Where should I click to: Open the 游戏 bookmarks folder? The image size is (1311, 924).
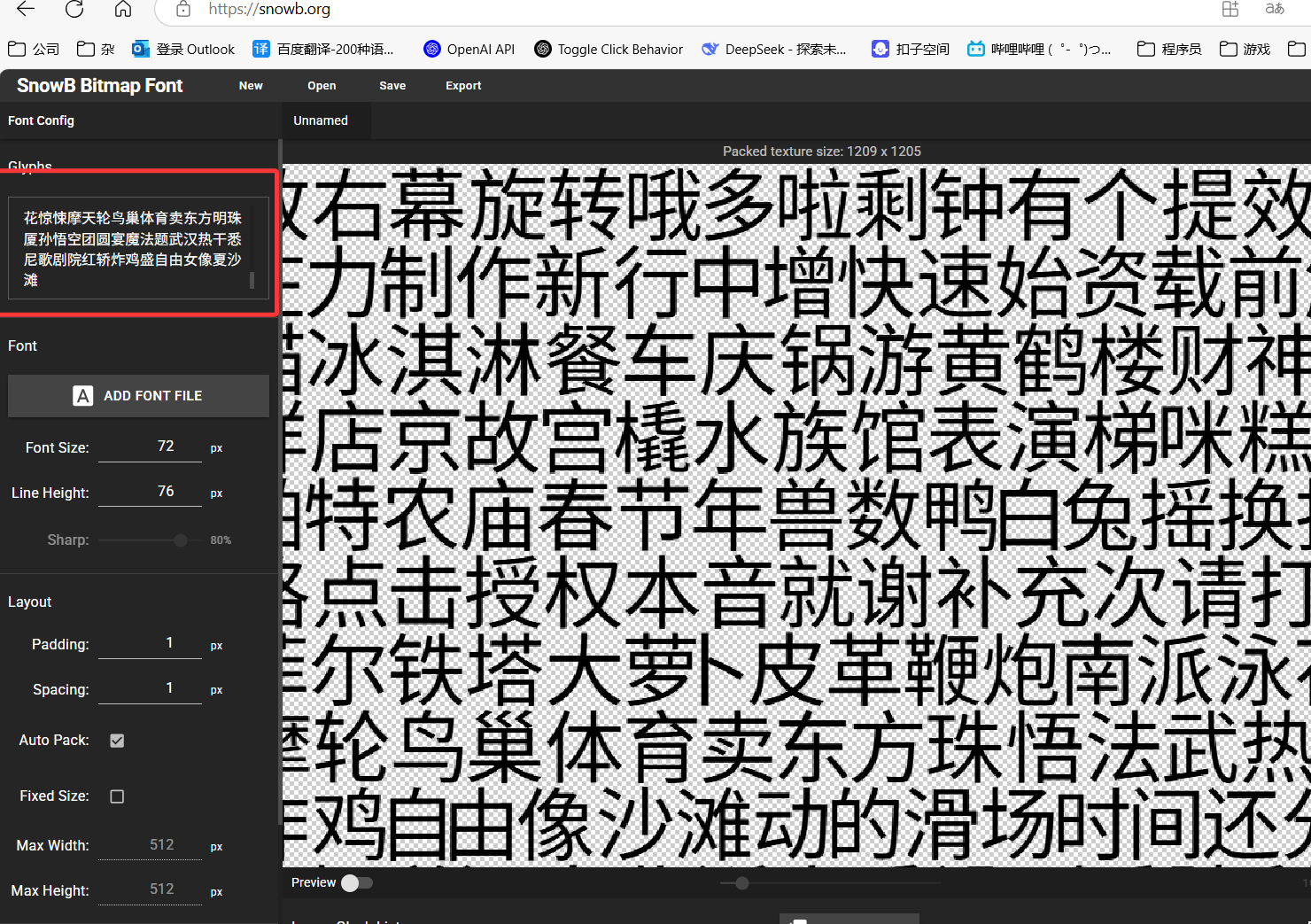(x=1244, y=49)
